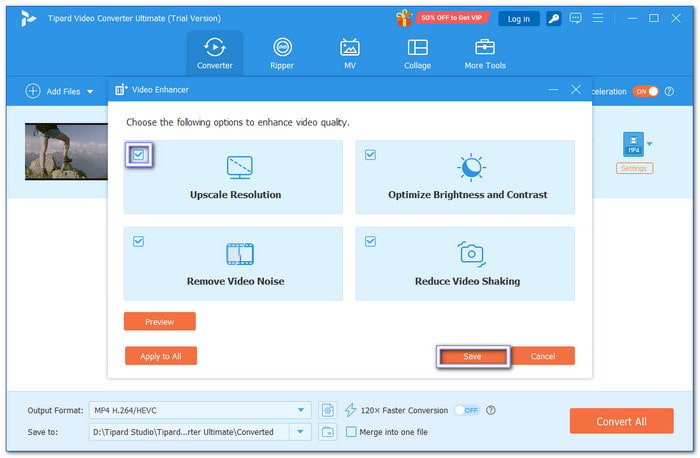Enable Merge into one file checkbox
The image size is (700, 458).
[x=351, y=432]
